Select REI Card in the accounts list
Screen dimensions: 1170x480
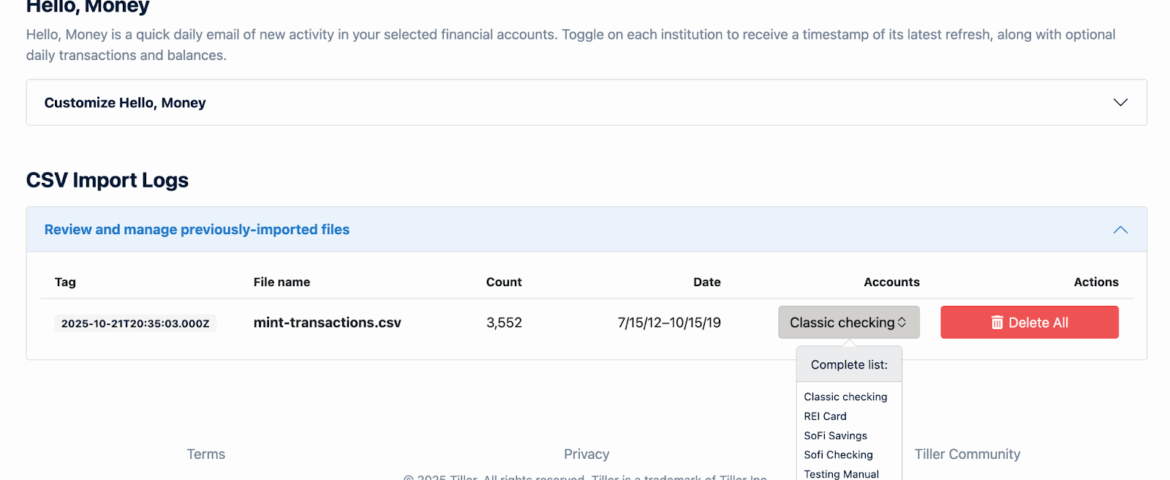[825, 416]
